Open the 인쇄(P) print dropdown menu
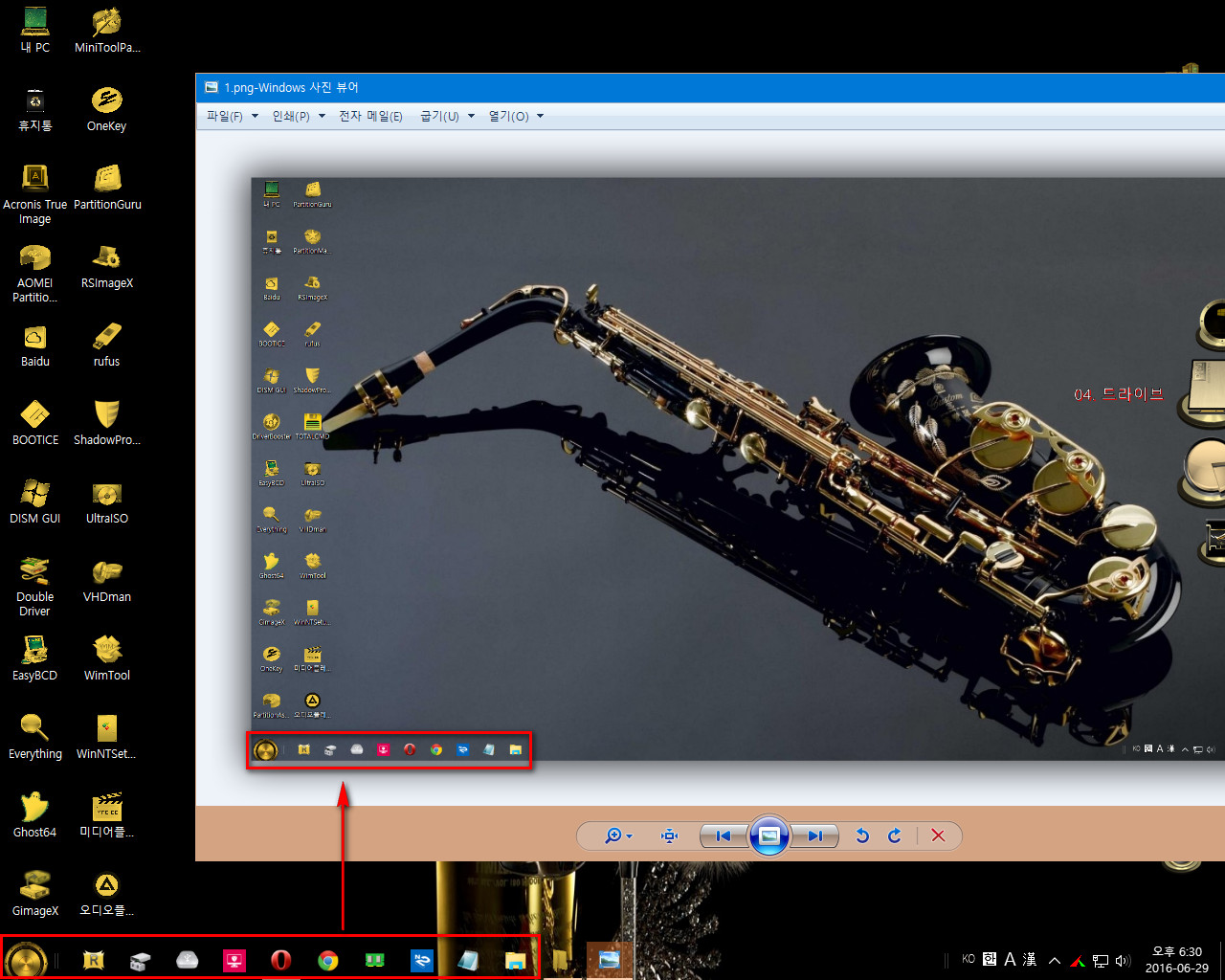The width and height of the screenshot is (1225, 980). pos(299,116)
